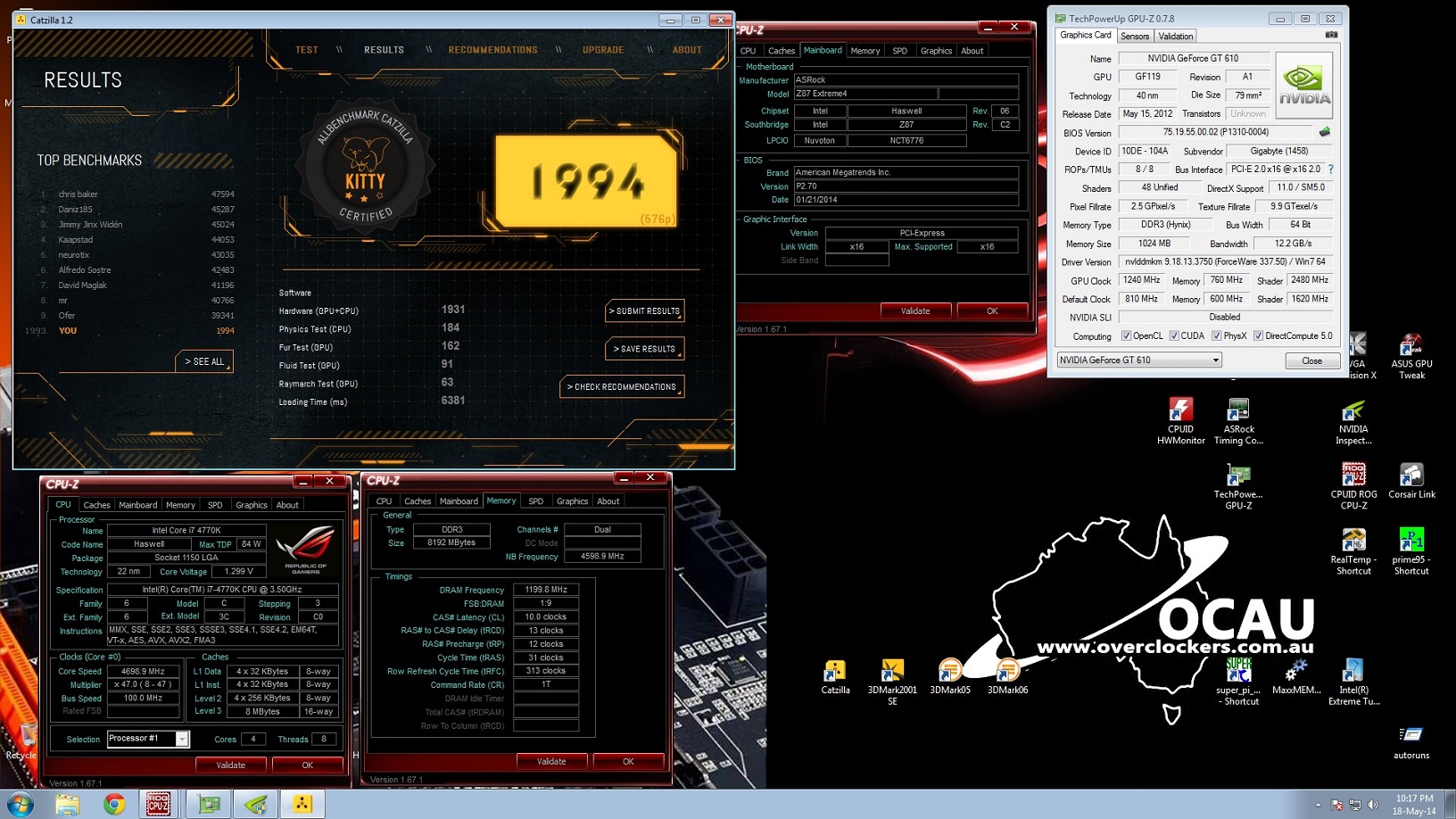Switch to the Sensors tab in GPU-Z
The height and width of the screenshot is (819, 1456).
tap(1134, 37)
